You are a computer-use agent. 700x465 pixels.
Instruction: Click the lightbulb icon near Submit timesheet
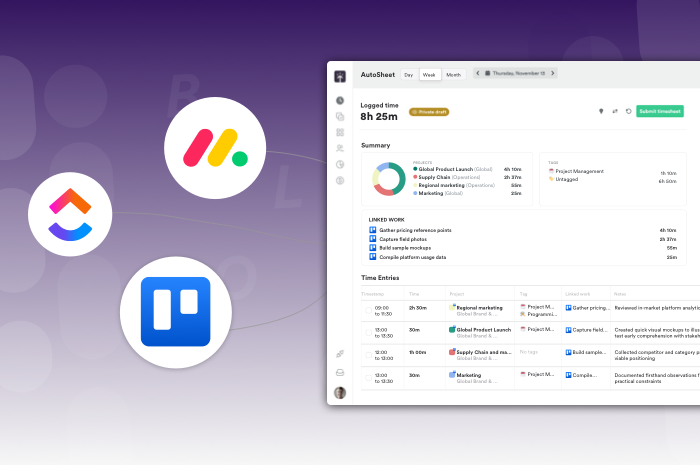pos(601,111)
